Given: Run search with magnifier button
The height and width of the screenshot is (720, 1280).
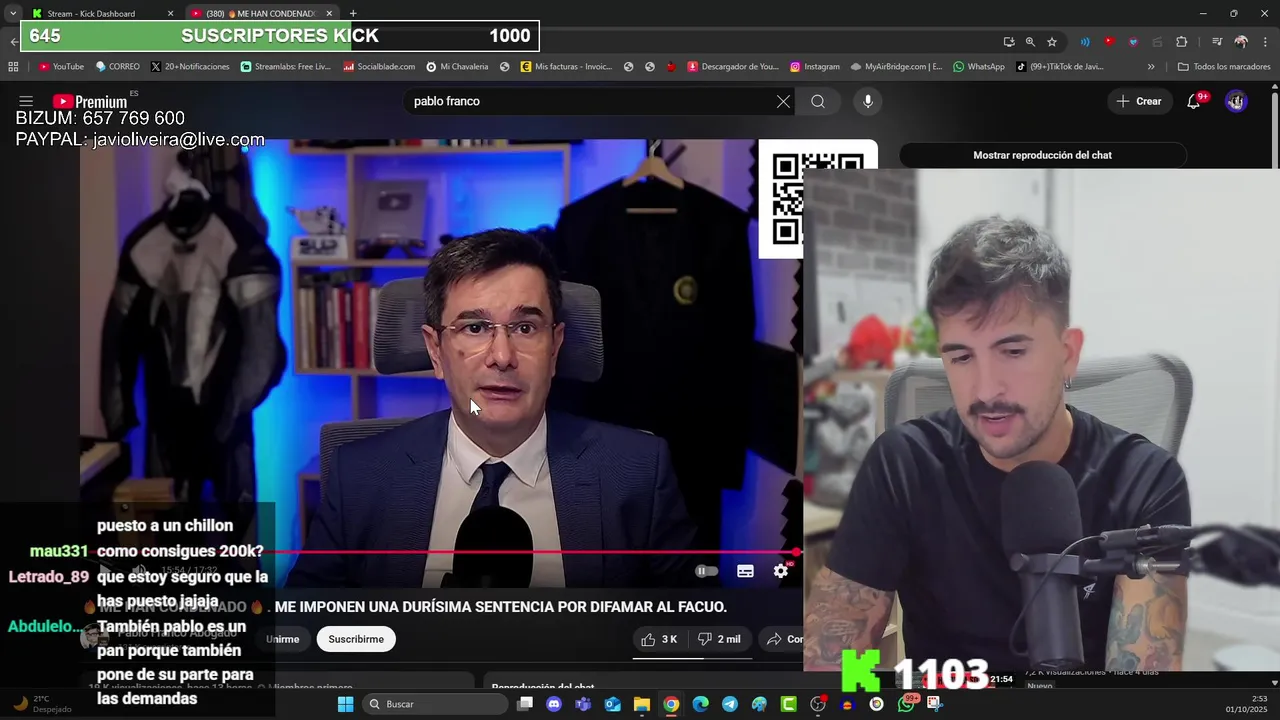Looking at the screenshot, I should (818, 101).
